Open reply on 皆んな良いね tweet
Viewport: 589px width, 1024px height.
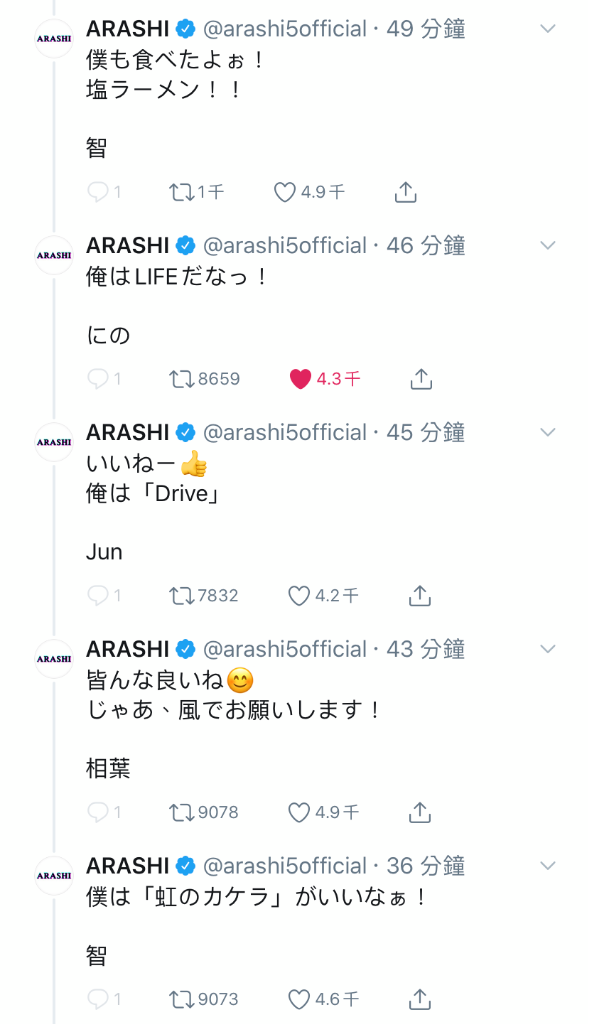click(97, 812)
